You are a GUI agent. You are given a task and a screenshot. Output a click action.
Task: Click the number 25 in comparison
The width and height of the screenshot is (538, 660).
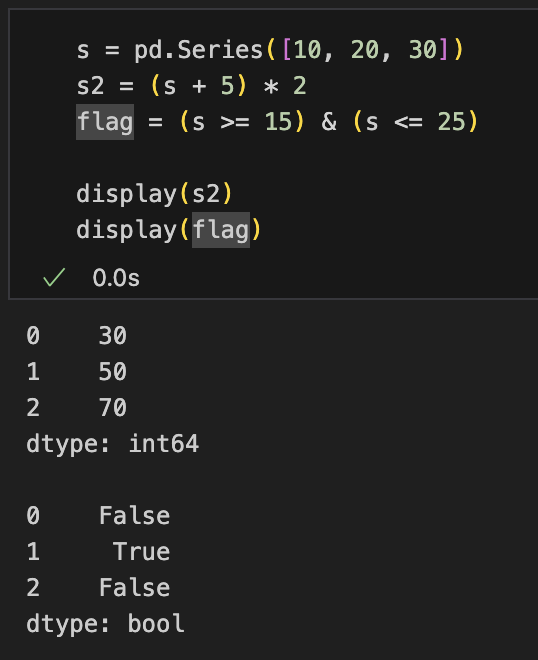pyautogui.click(x=452, y=122)
